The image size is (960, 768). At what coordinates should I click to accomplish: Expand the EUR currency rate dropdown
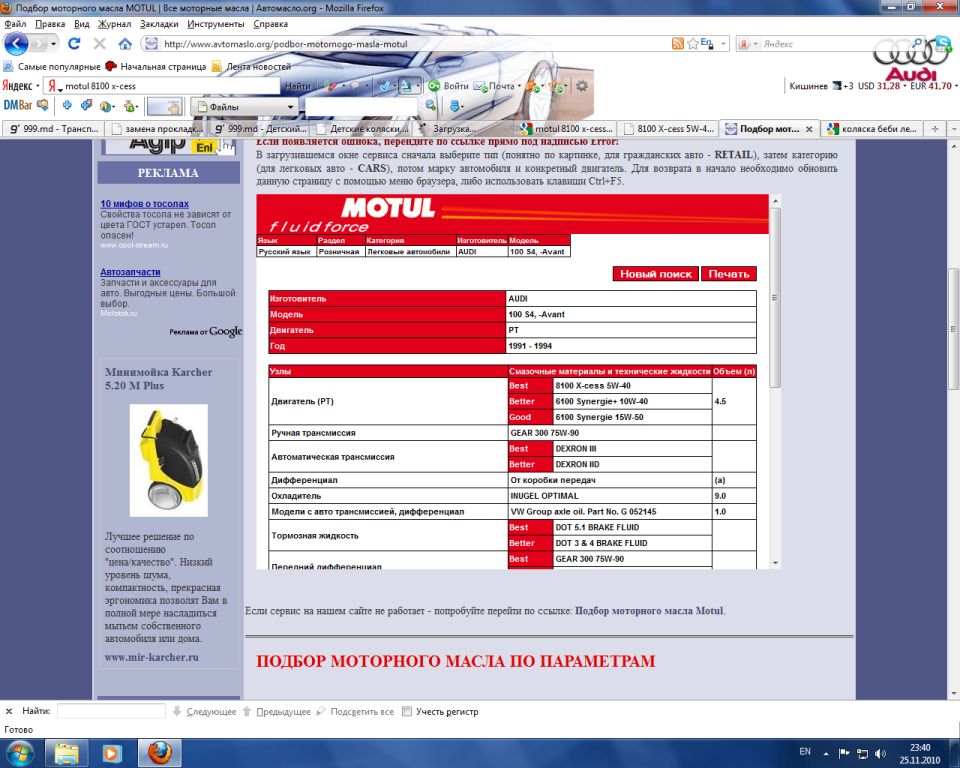click(x=955, y=86)
